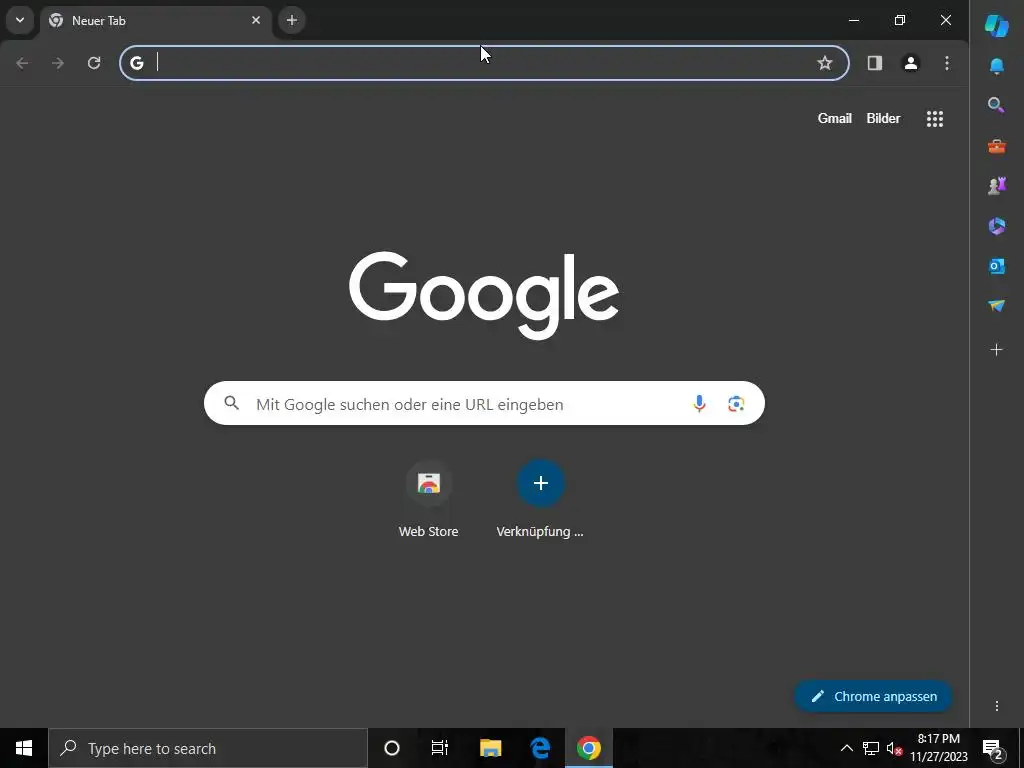Screen dimensions: 1024x768
Task: Click the Chrome taskbar icon
Action: tap(588, 748)
